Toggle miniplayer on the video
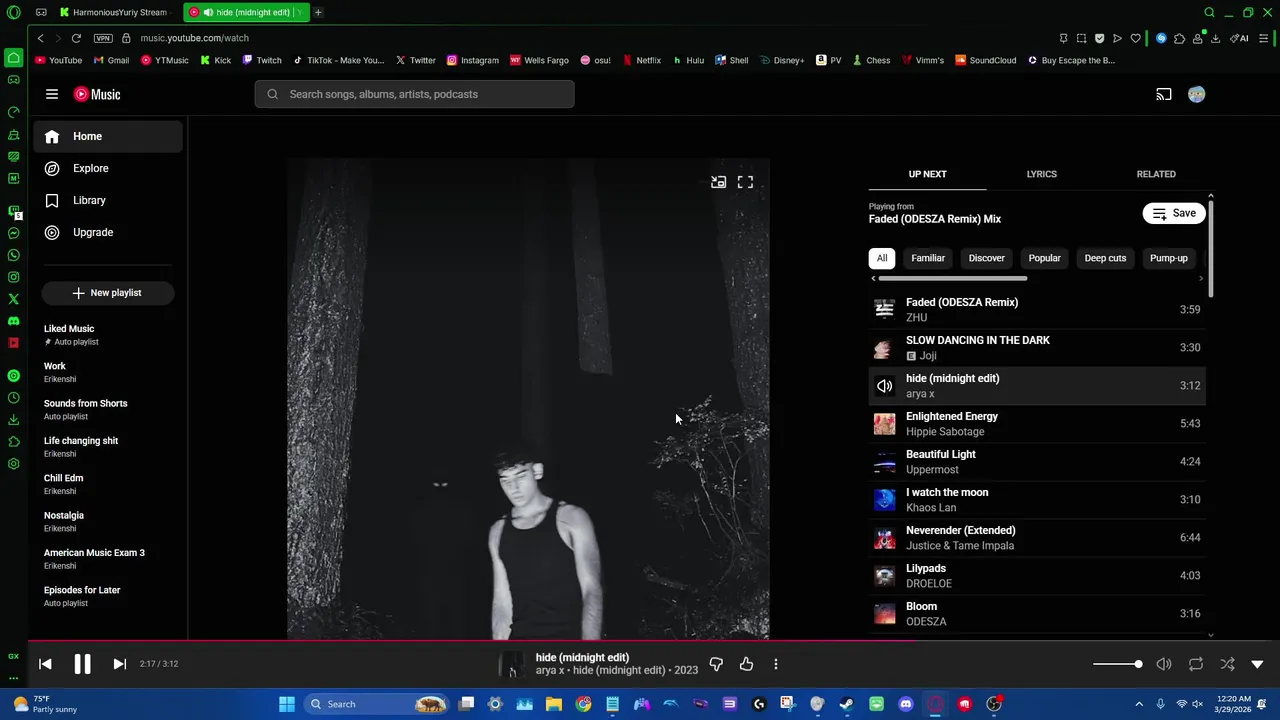The image size is (1280, 720). pos(718,182)
